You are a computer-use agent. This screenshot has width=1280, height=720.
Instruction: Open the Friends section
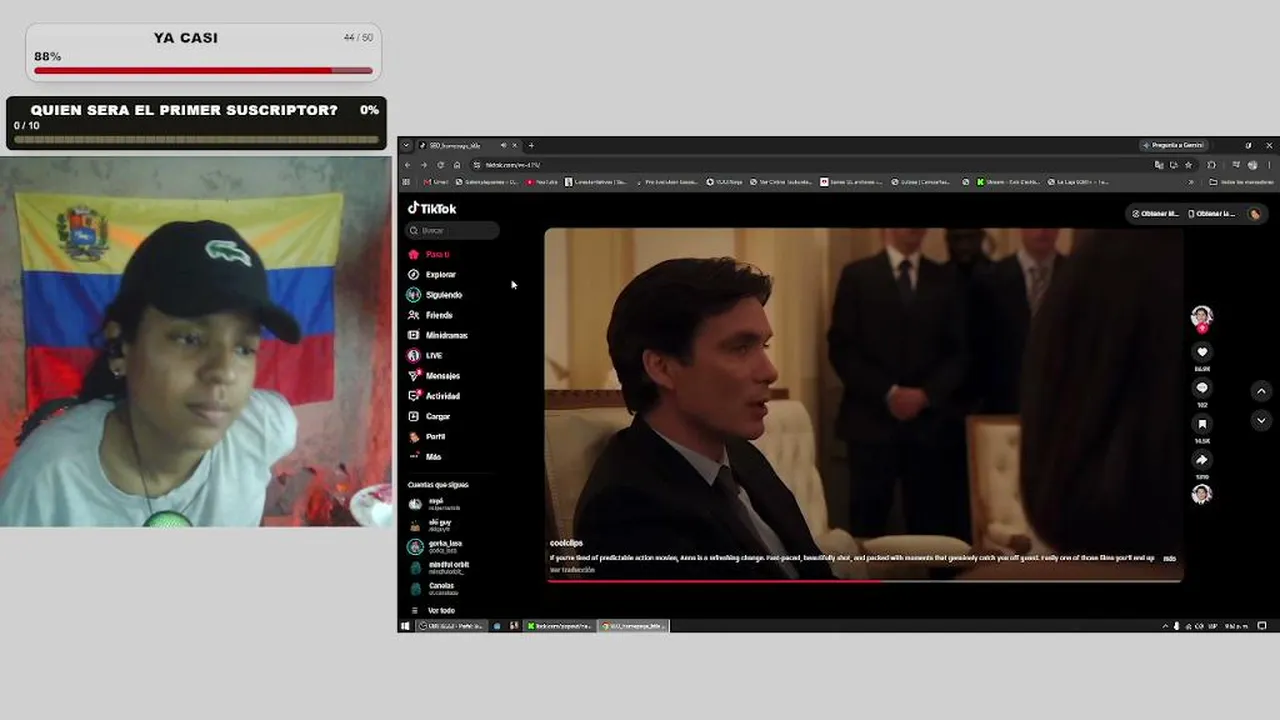[430, 315]
